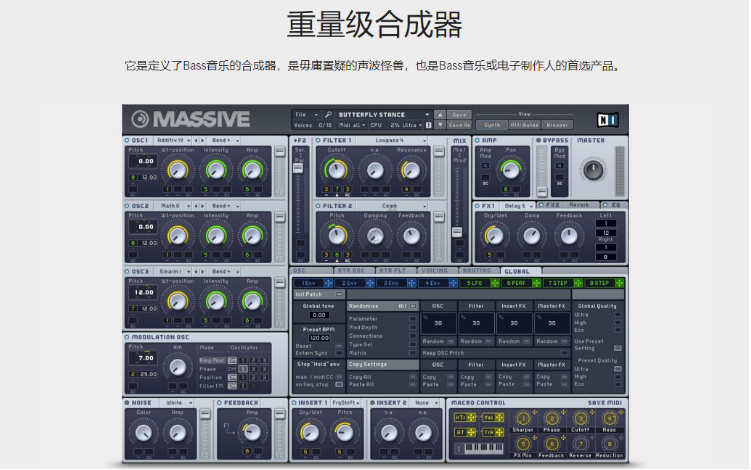Click the Save As button
The height and width of the screenshot is (470, 751).
[459, 125]
